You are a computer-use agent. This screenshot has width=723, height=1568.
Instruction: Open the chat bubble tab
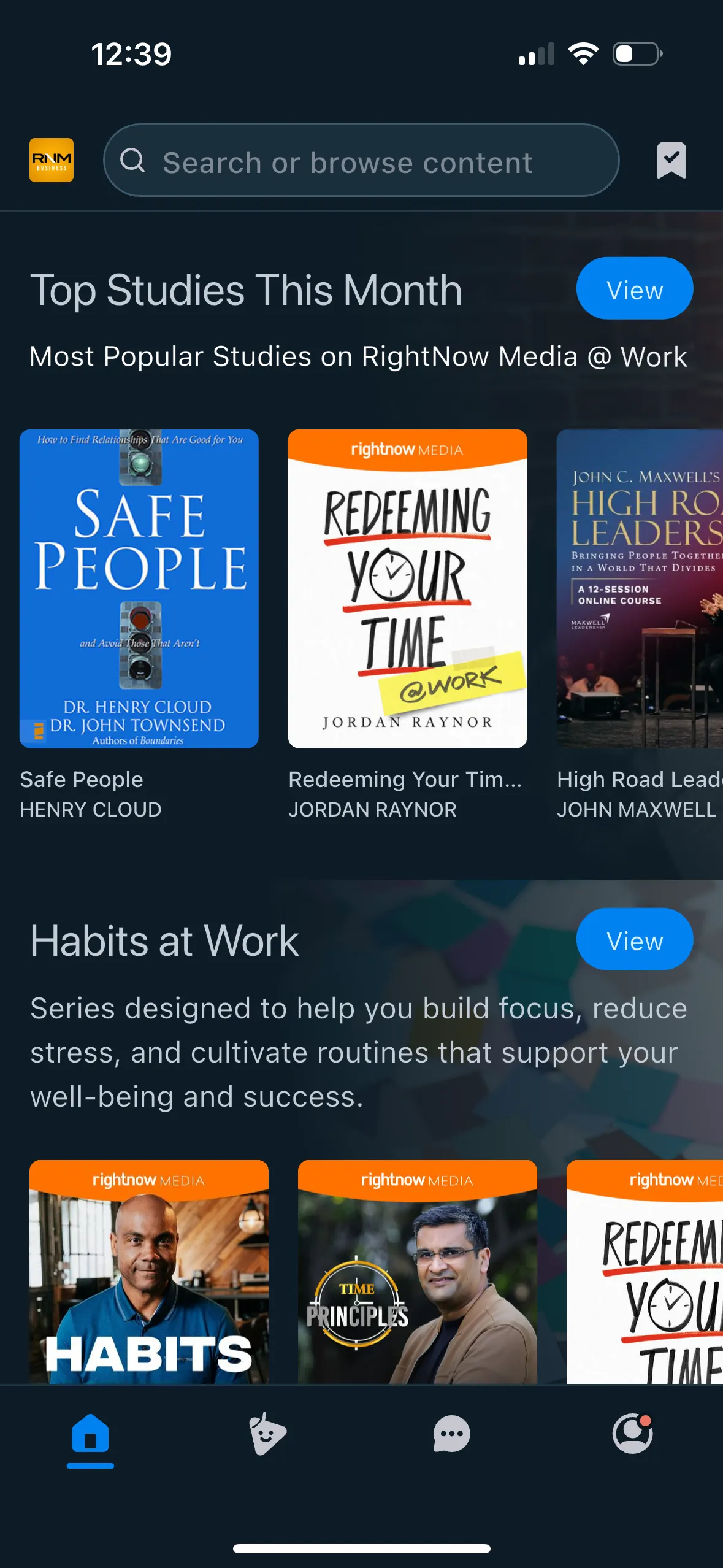tap(452, 1434)
